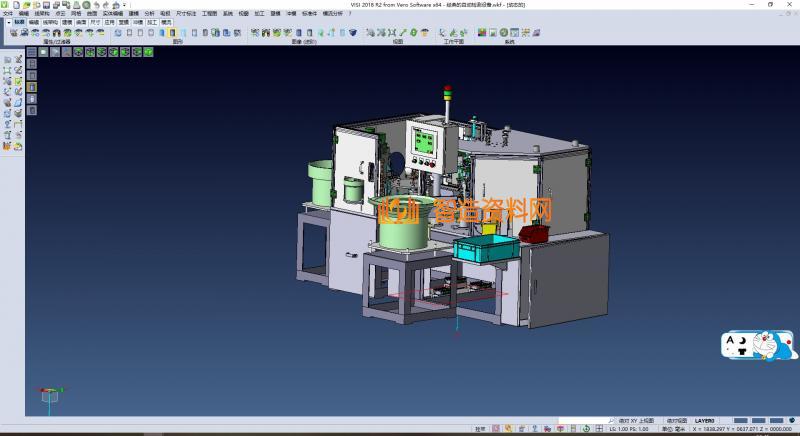
Task: Open the 绝对 XY 上视图 workplane selector
Action: click(x=635, y=420)
